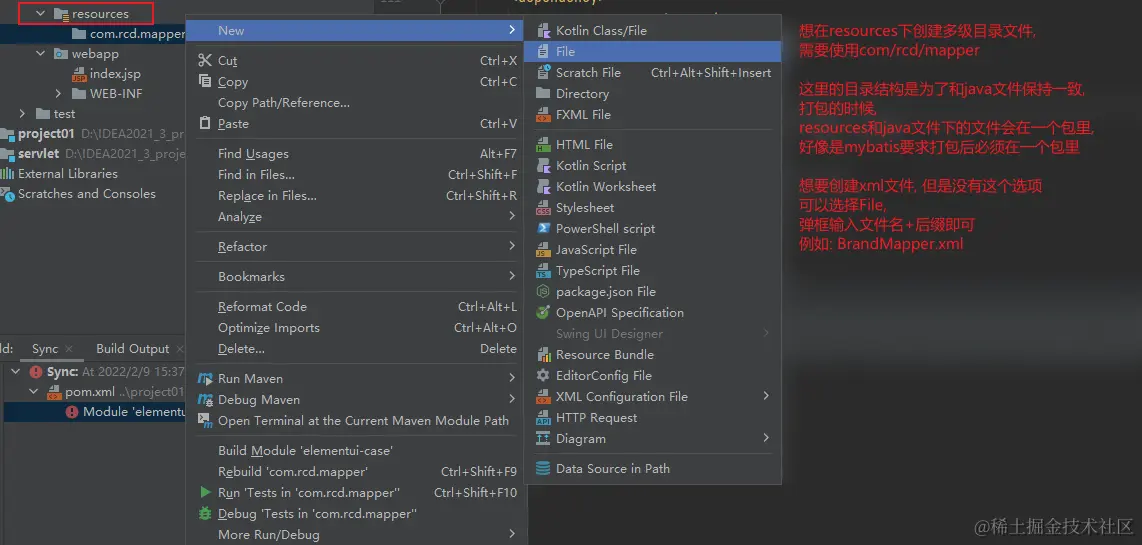Click the HTML File icon
Screen dimensions: 1142x545
(543, 144)
